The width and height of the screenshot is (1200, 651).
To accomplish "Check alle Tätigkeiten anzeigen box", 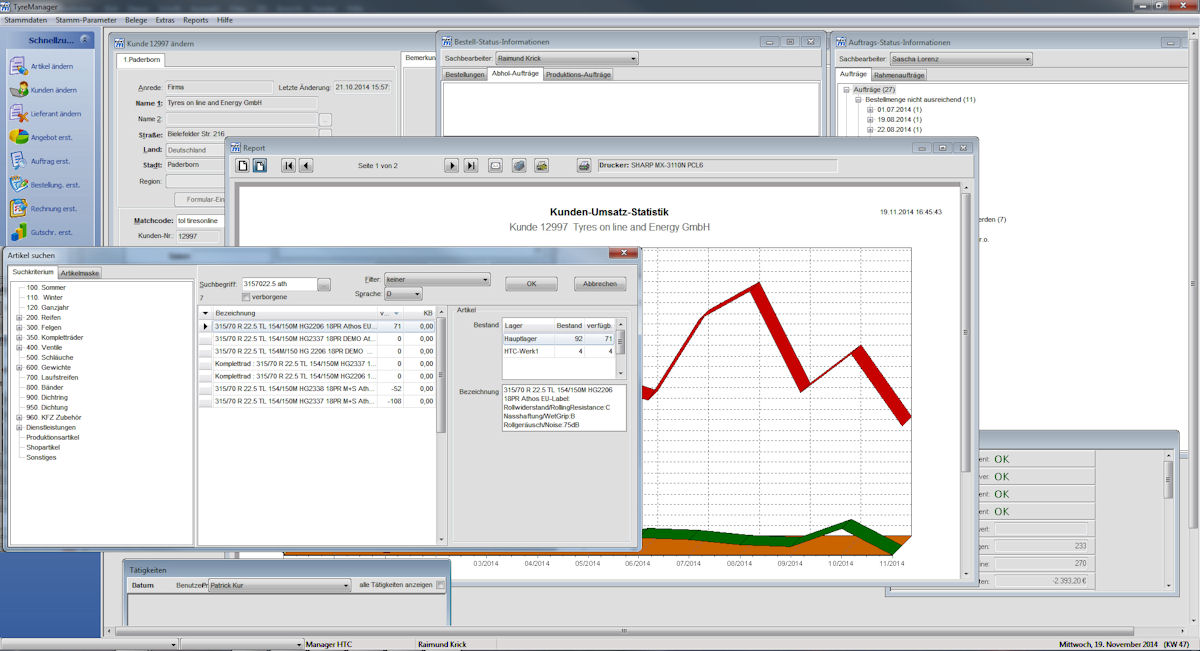I will click(440, 585).
